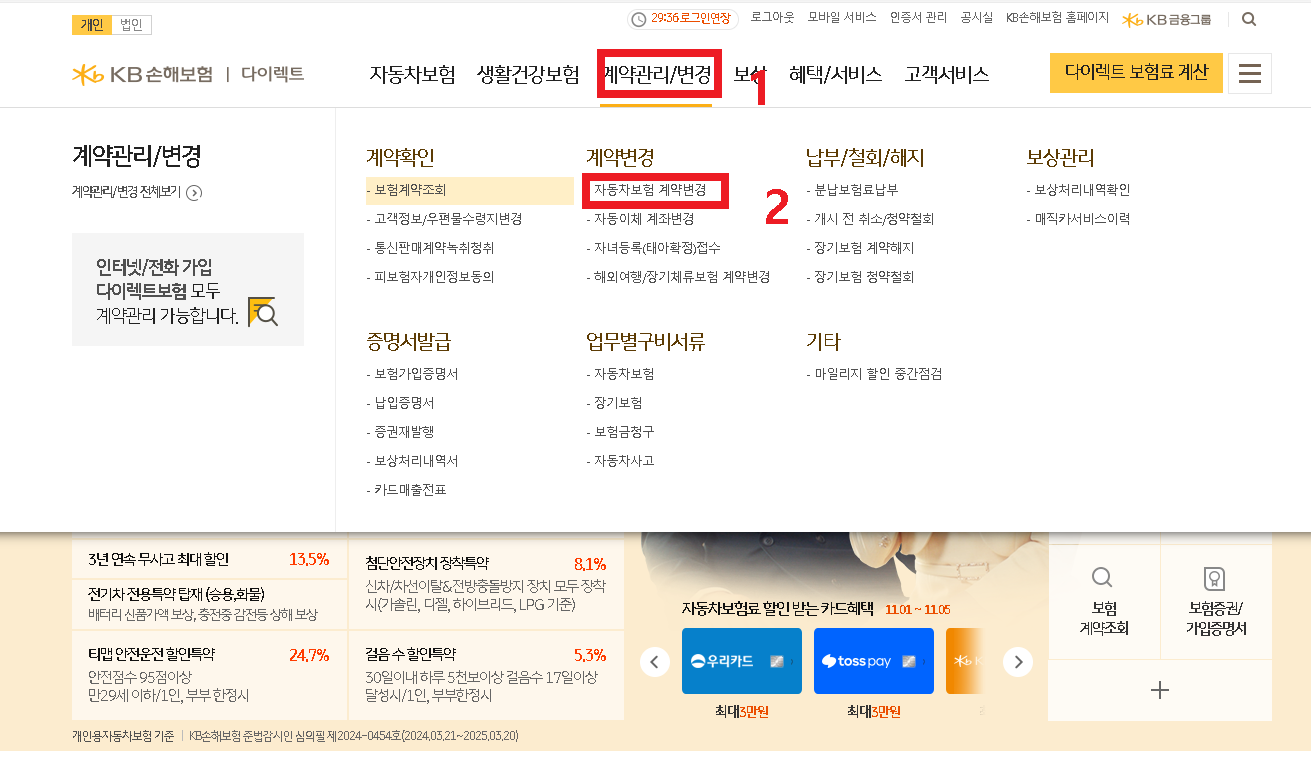
Task: Click the KB금융그룹 logo link
Action: click(1166, 19)
